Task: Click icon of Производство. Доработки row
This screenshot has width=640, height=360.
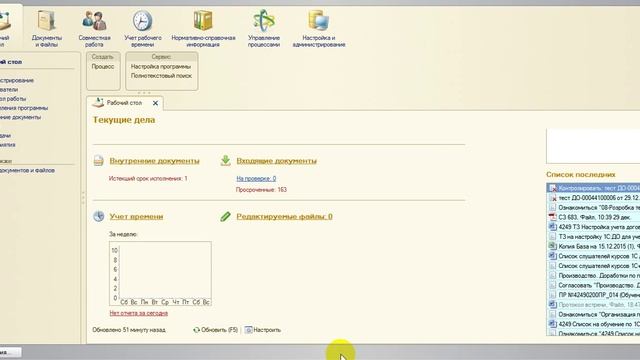Action: (552, 276)
